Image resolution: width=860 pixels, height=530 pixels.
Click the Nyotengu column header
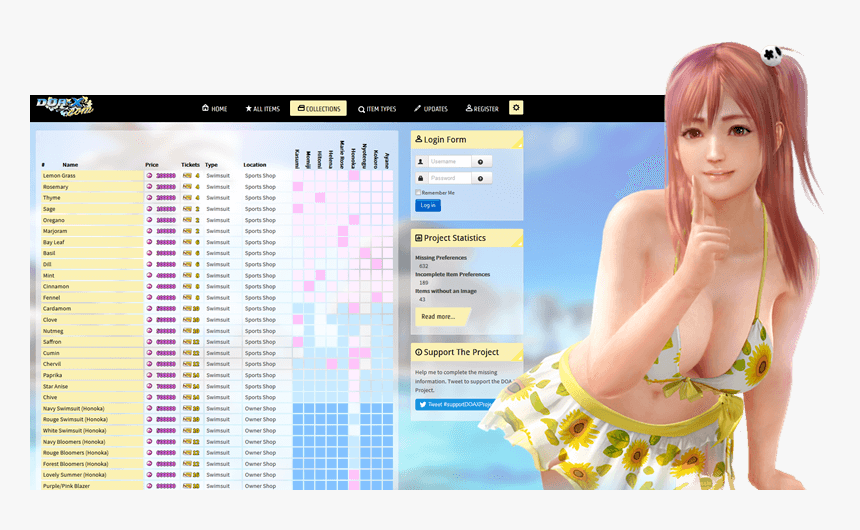point(365,156)
